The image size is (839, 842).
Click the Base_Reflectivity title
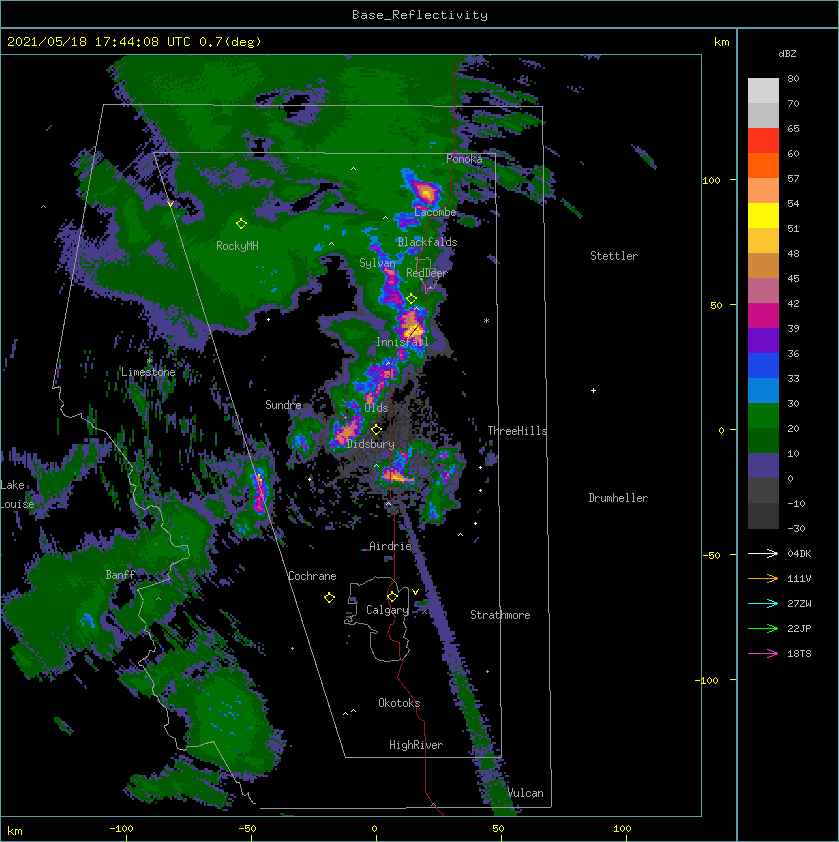coord(420,15)
